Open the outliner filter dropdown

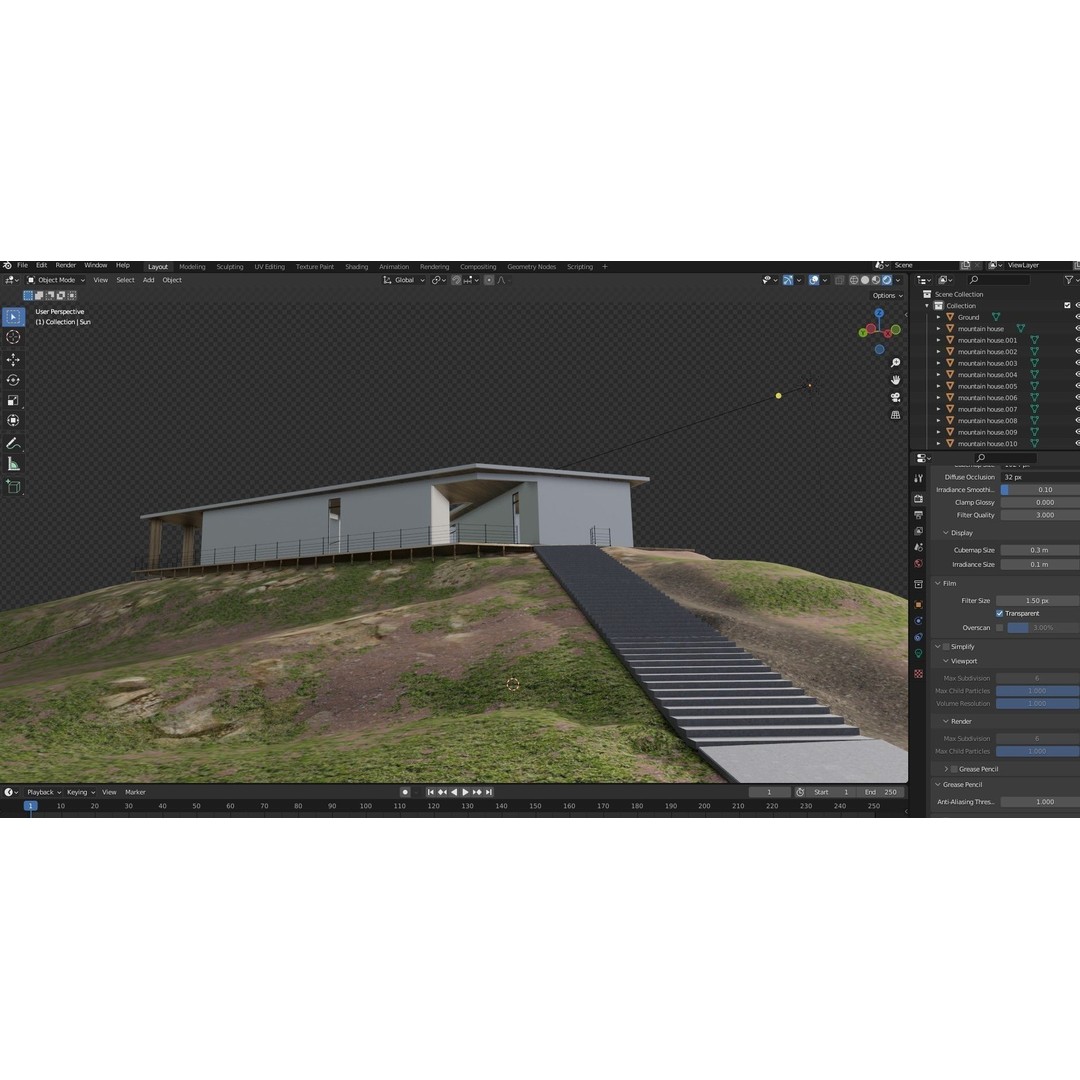pyautogui.click(x=1070, y=280)
